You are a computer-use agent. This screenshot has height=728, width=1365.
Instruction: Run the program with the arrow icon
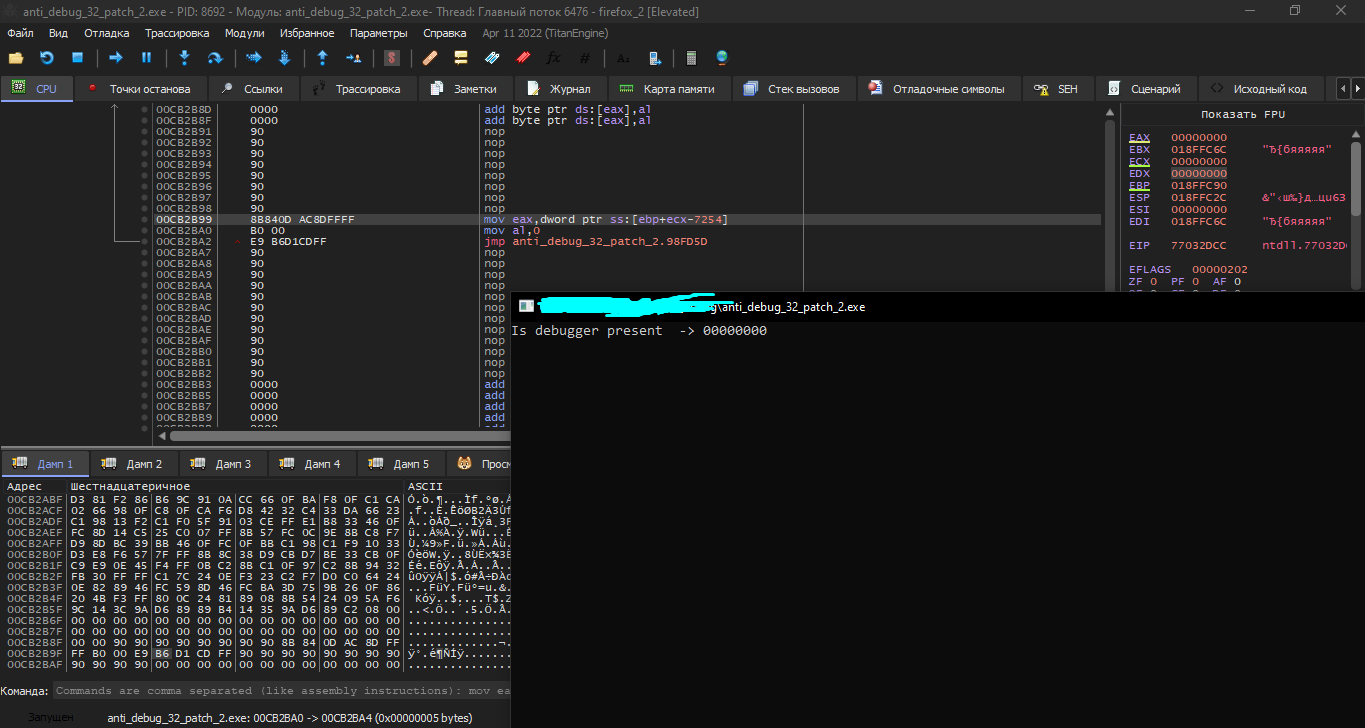pyautogui.click(x=115, y=58)
